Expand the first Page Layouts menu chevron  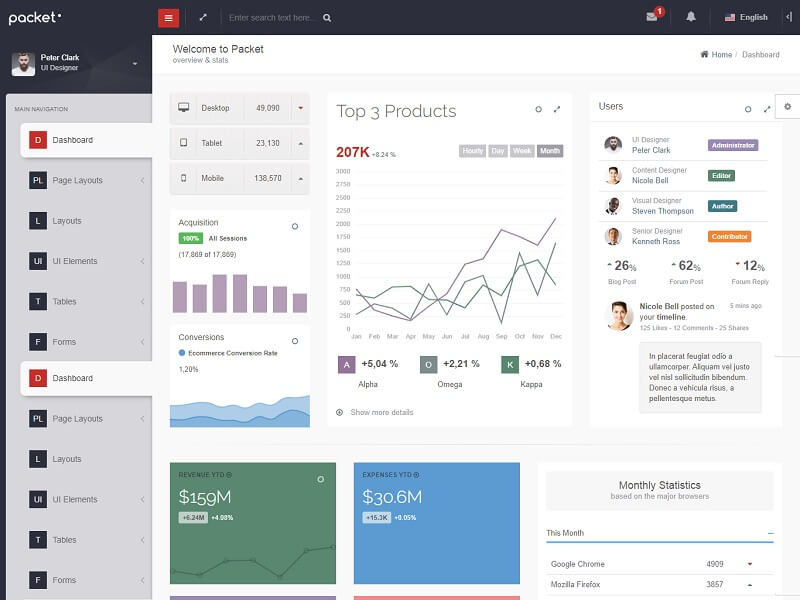click(142, 180)
